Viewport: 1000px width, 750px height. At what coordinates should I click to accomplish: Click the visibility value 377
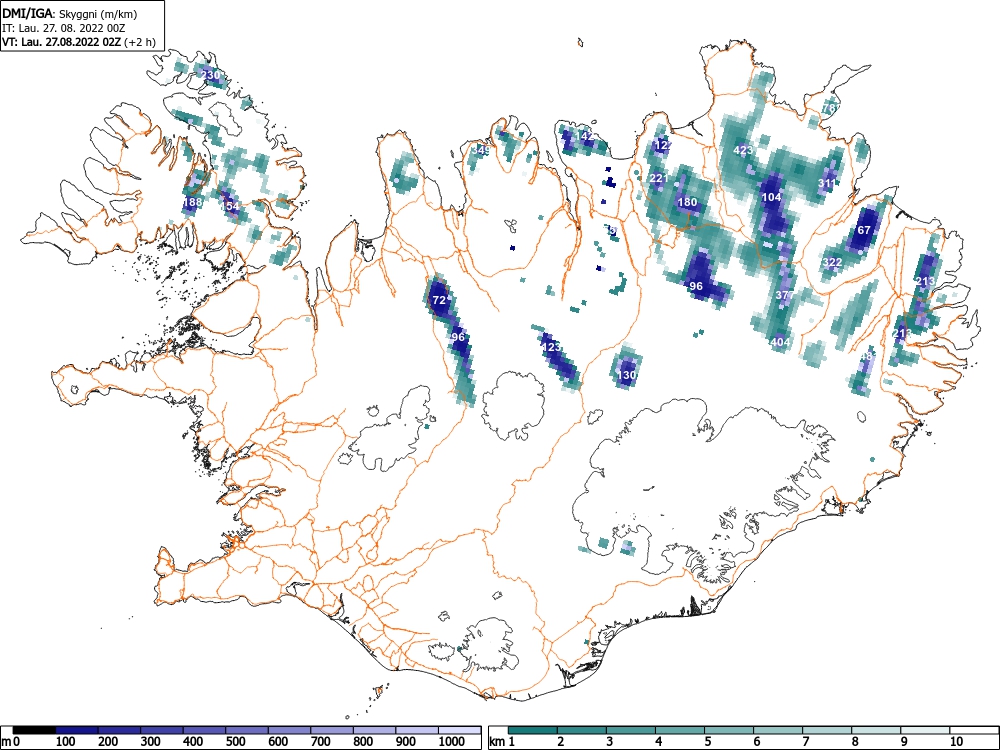(x=785, y=295)
